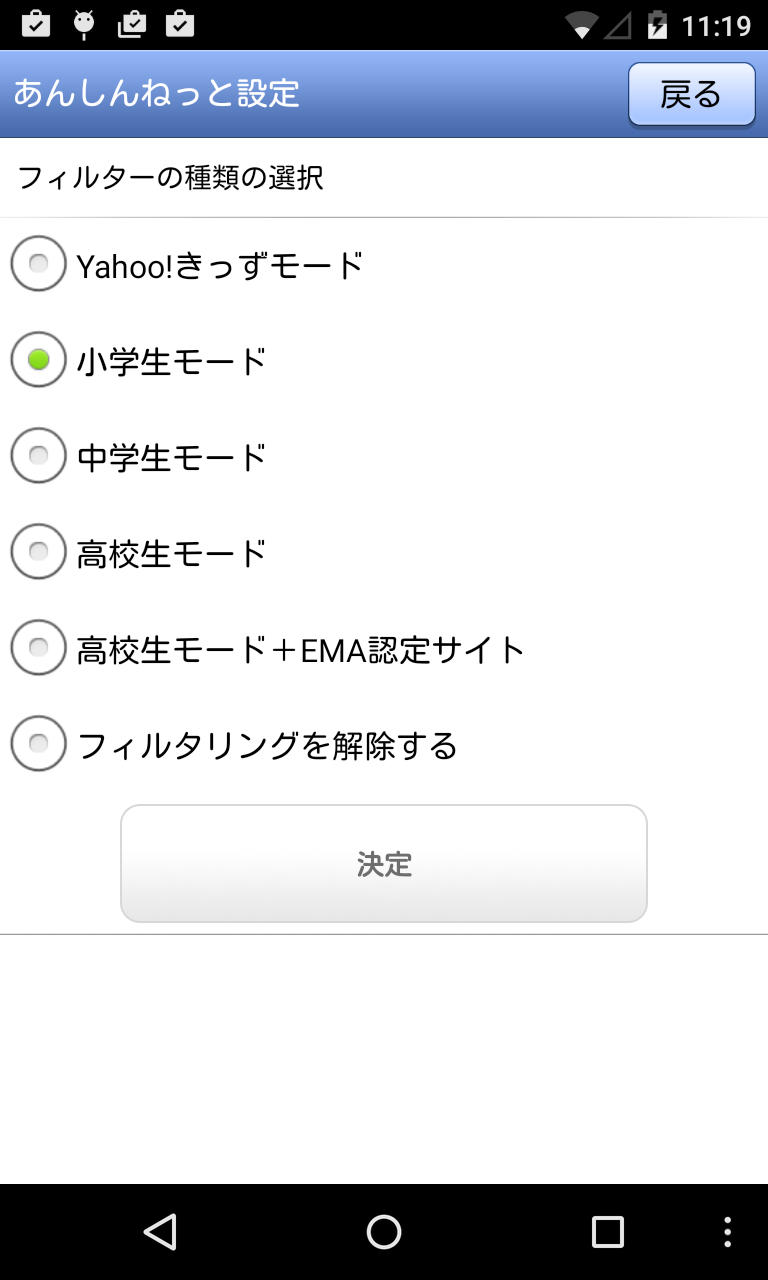Select フィルタリングを解除する radio button

click(39, 744)
